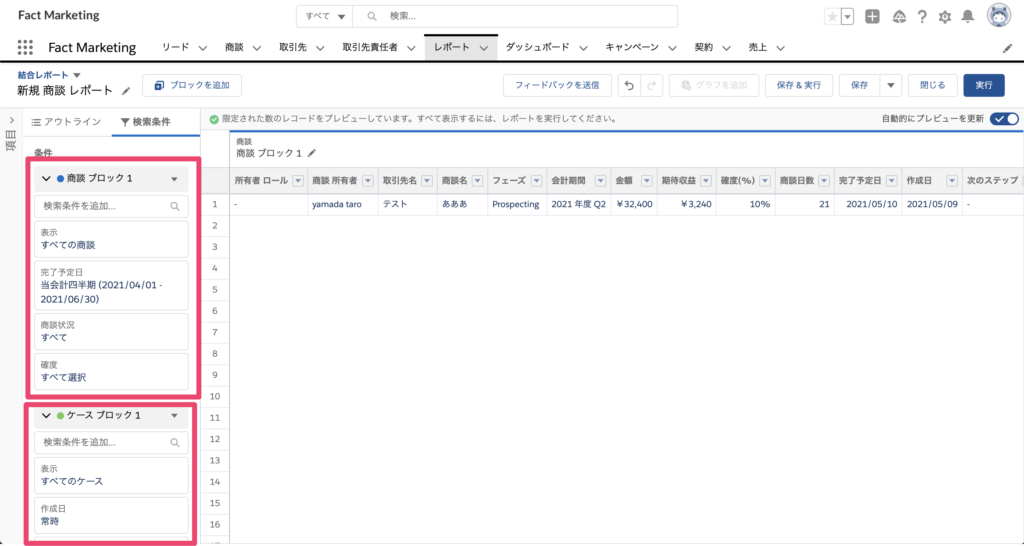The height and width of the screenshot is (546, 1024).
Task: Open 取引先名 column dropdown arrow
Action: pos(427,181)
